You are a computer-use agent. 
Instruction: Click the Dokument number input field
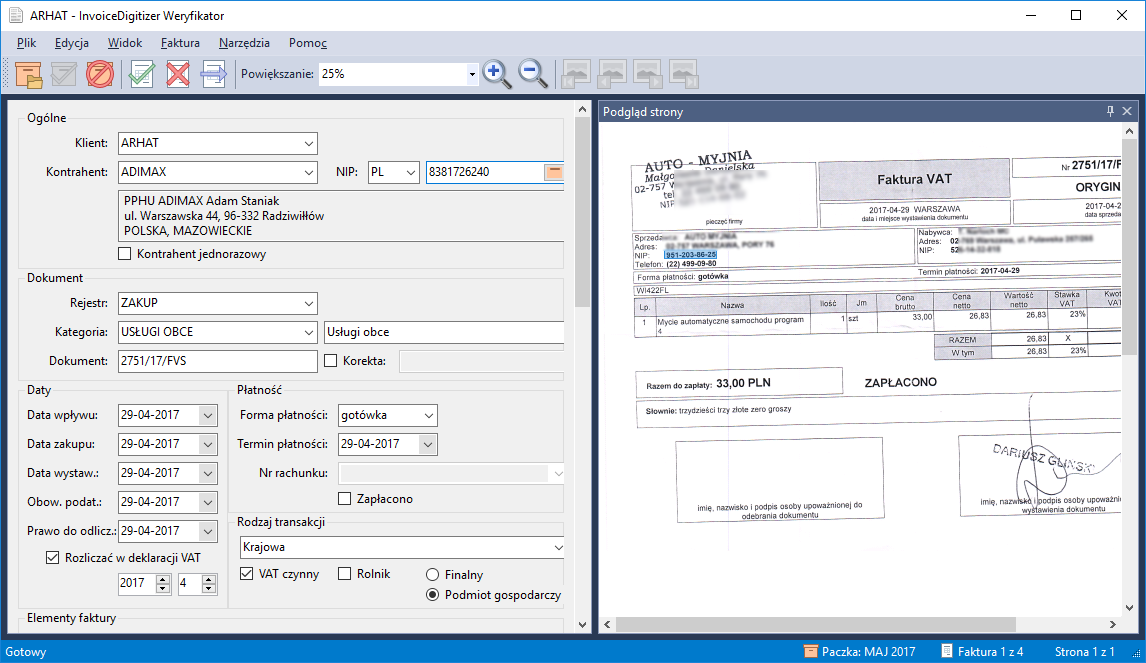217,361
